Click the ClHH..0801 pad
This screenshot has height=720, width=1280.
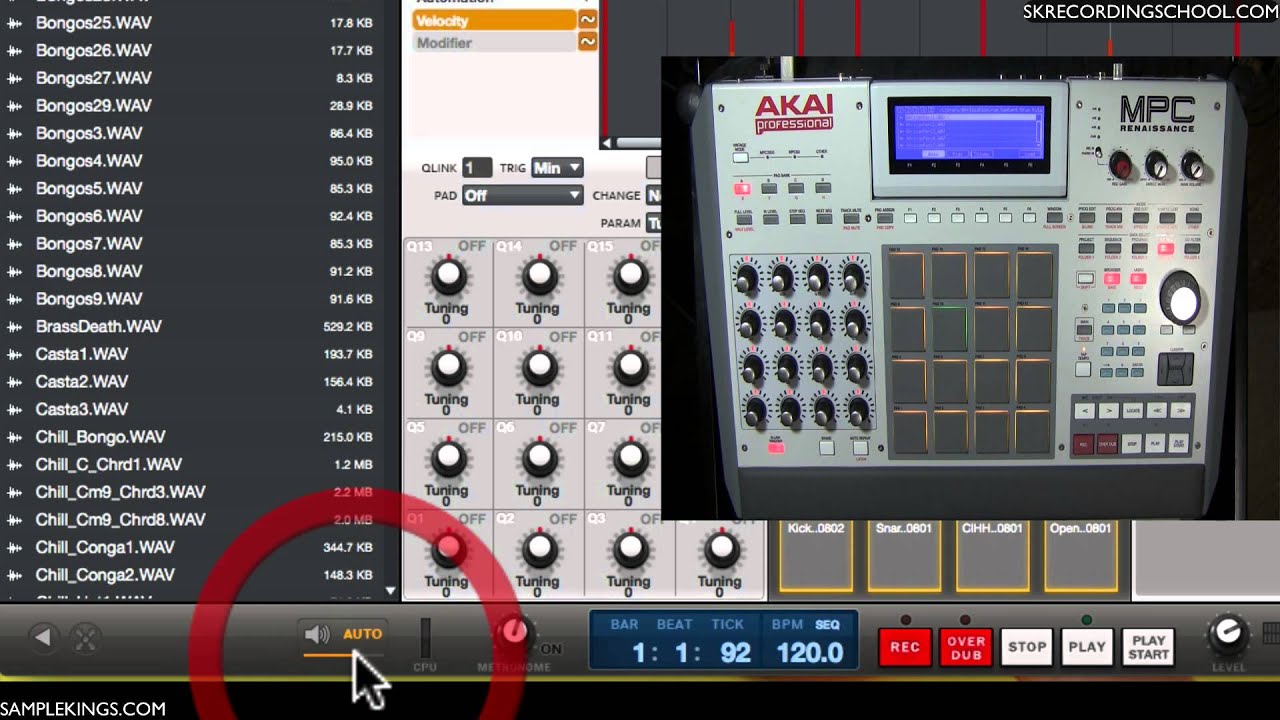tap(992, 555)
